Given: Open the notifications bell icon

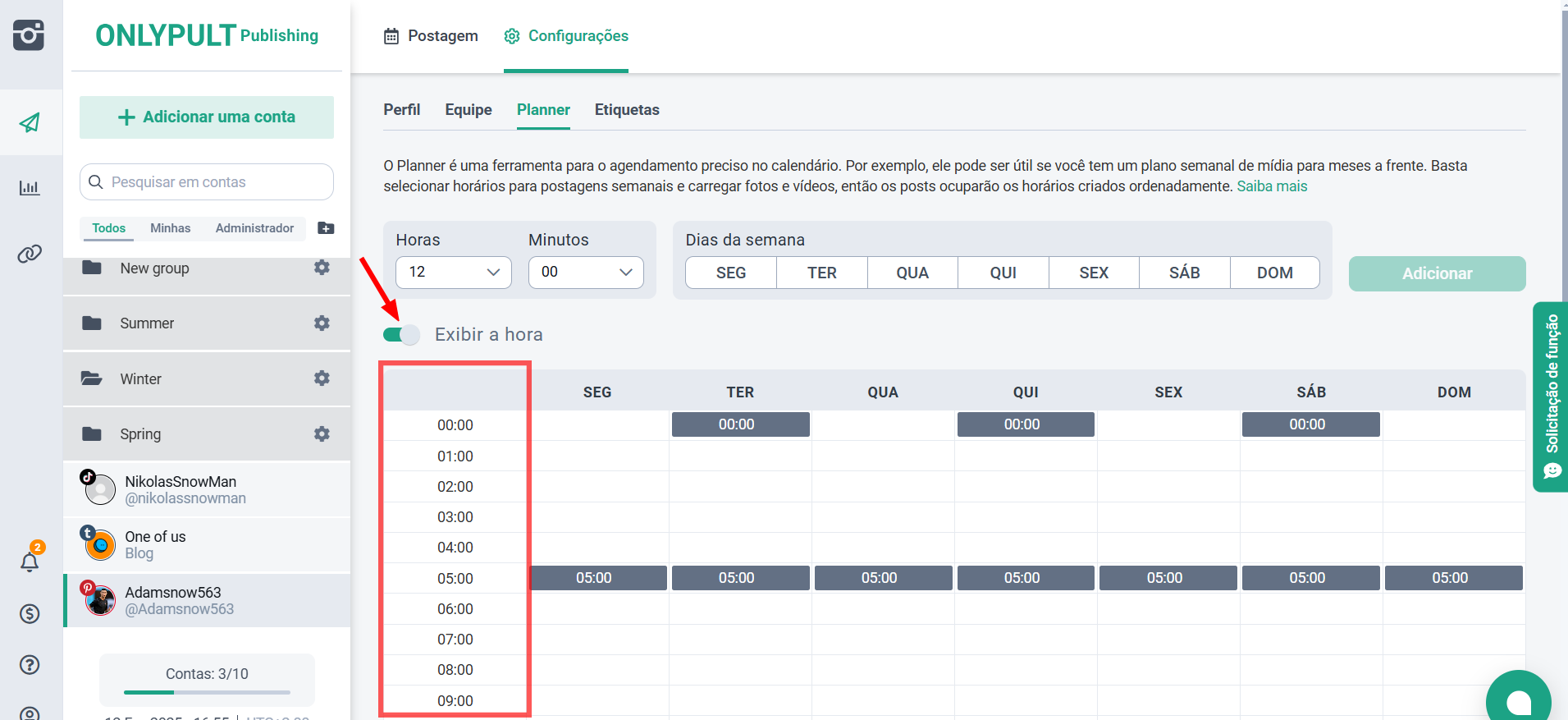Looking at the screenshot, I should pos(30,562).
